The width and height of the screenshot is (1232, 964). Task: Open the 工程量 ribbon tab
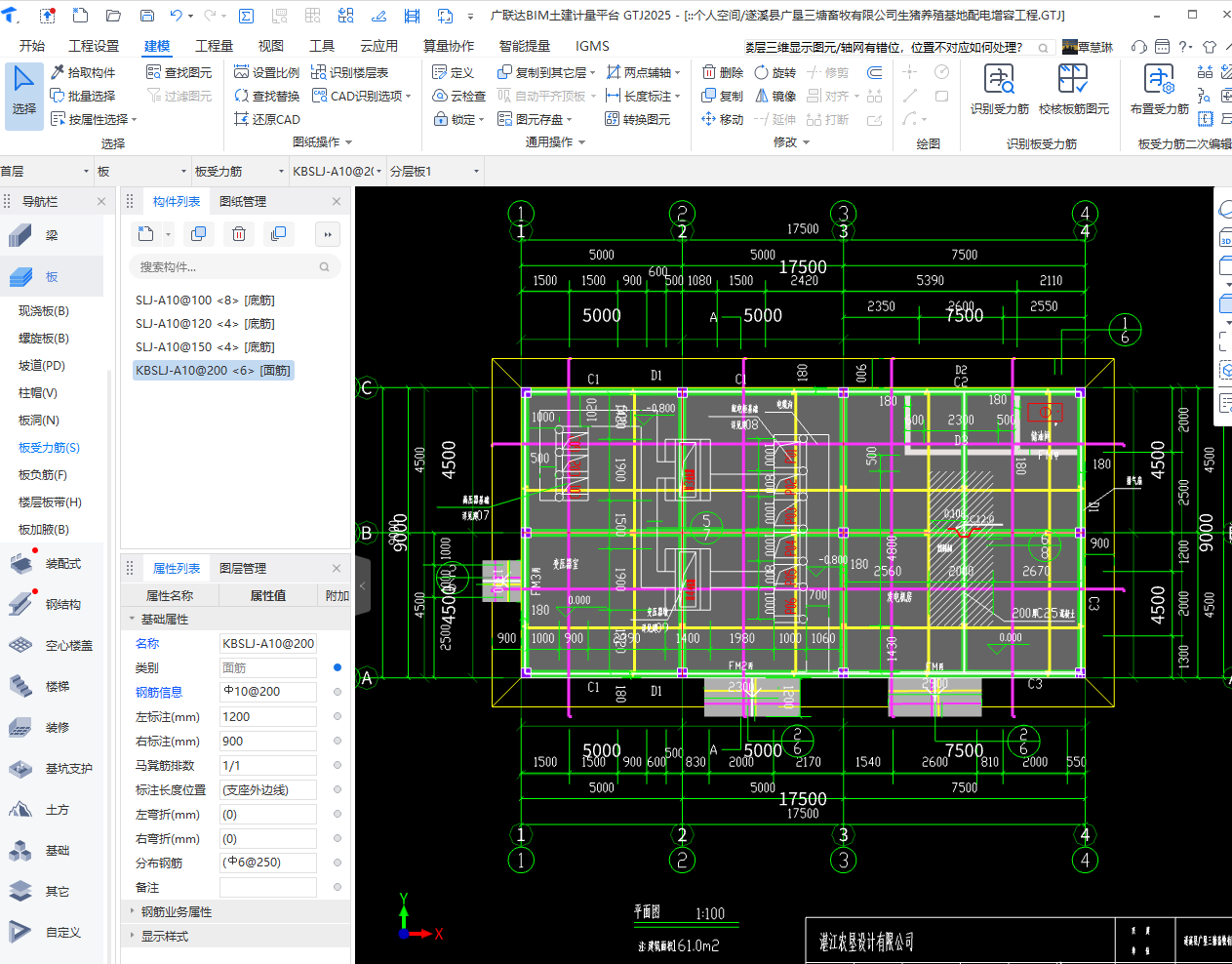[214, 46]
